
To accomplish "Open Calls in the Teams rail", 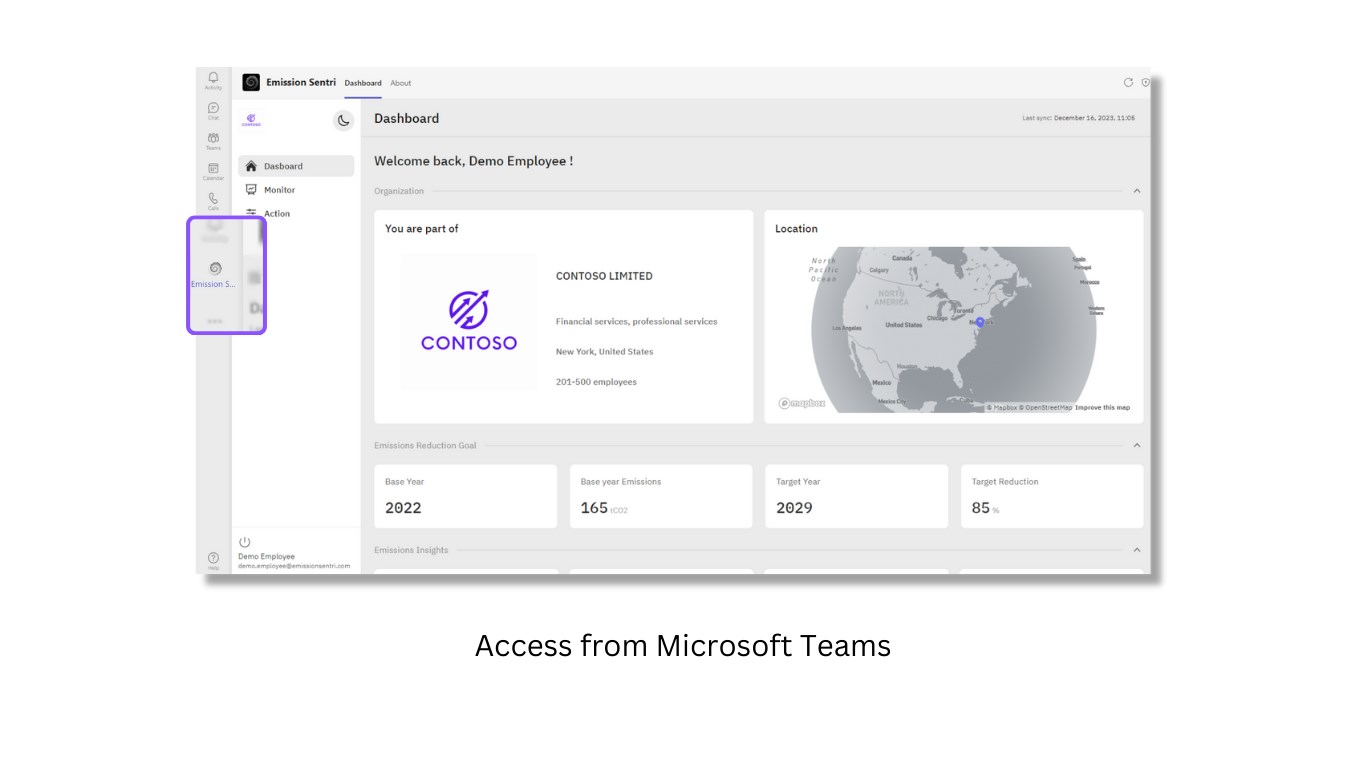I will click(x=213, y=201).
